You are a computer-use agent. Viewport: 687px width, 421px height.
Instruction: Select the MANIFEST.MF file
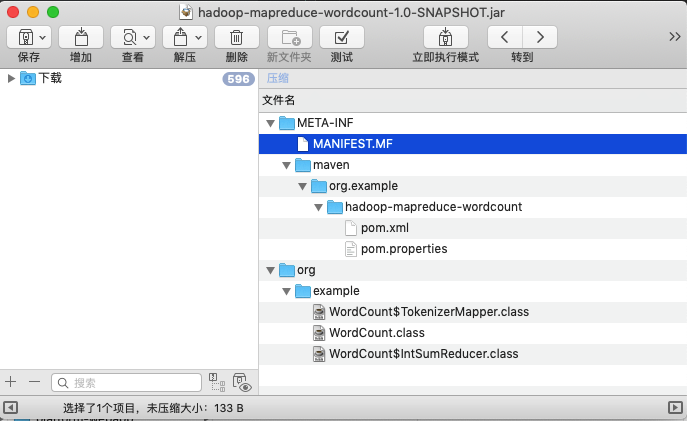(473, 144)
